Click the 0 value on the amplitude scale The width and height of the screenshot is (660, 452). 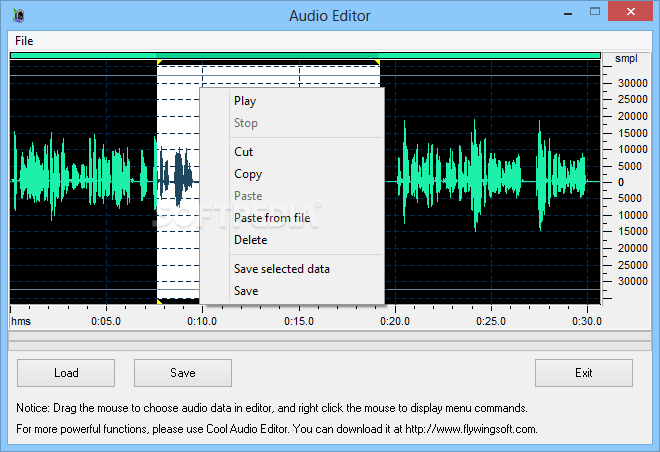point(621,182)
